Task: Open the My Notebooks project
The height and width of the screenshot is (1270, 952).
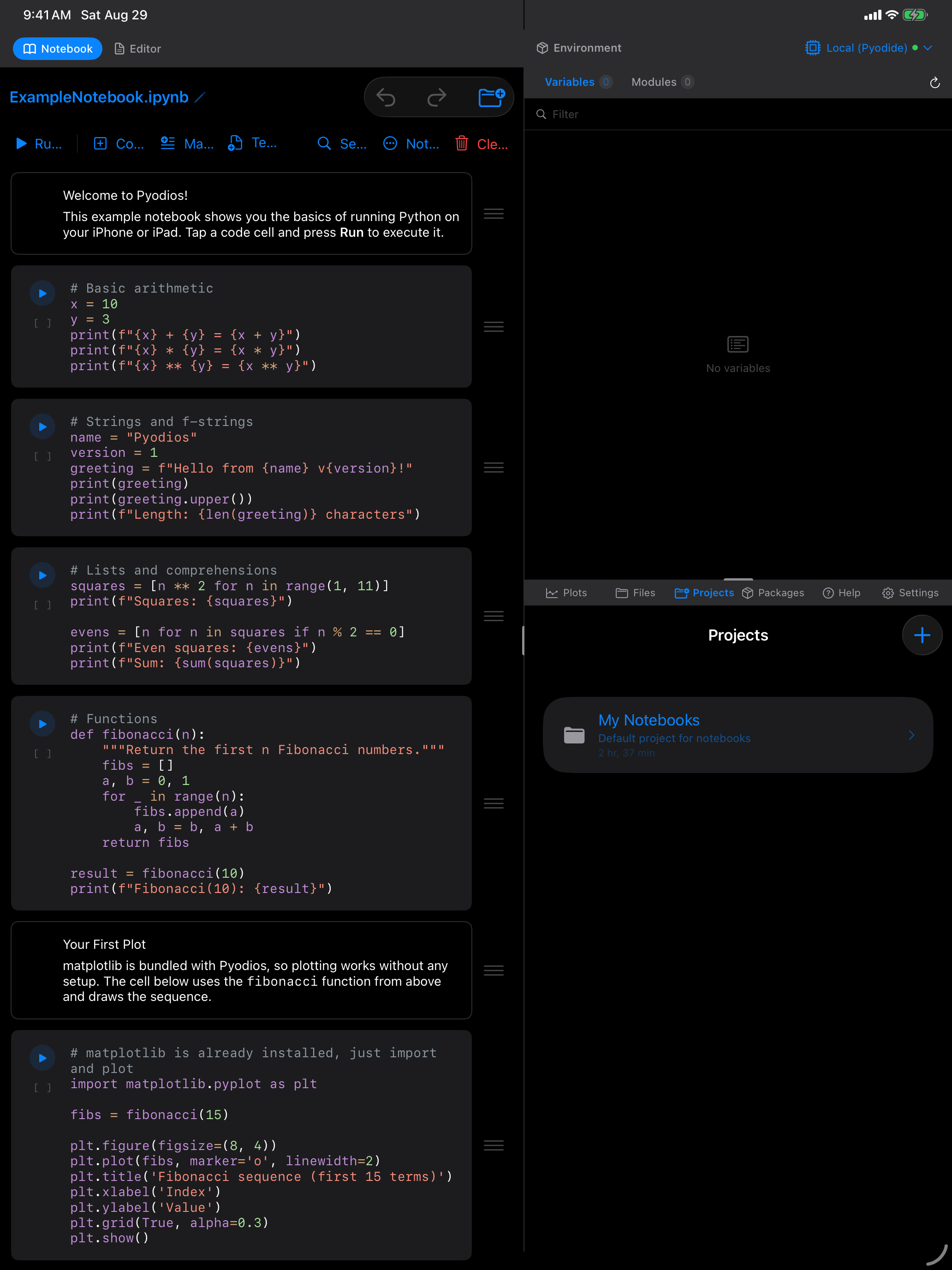Action: (738, 735)
